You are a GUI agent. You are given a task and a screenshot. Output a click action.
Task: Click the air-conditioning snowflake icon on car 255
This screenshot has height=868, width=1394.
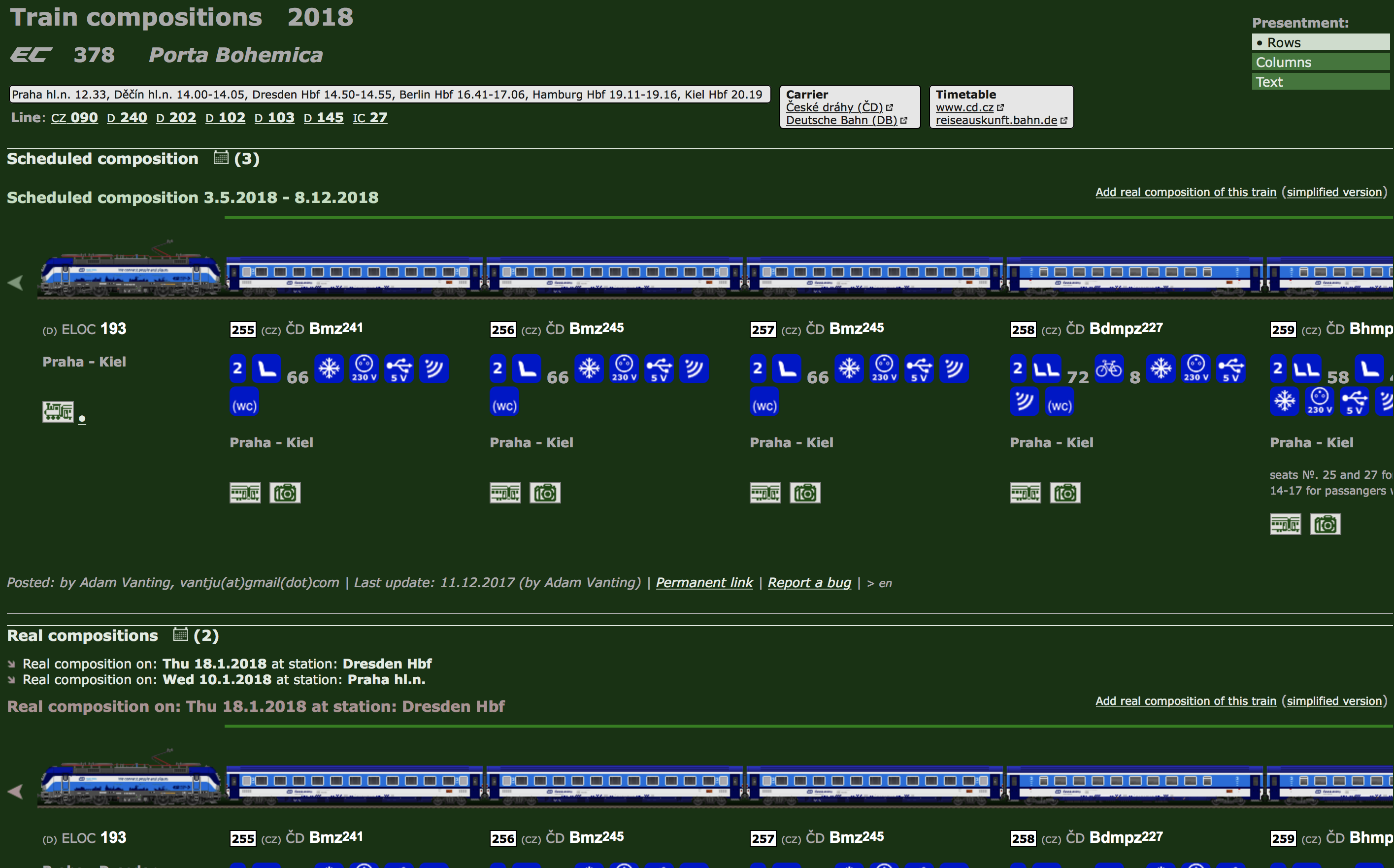[330, 368]
